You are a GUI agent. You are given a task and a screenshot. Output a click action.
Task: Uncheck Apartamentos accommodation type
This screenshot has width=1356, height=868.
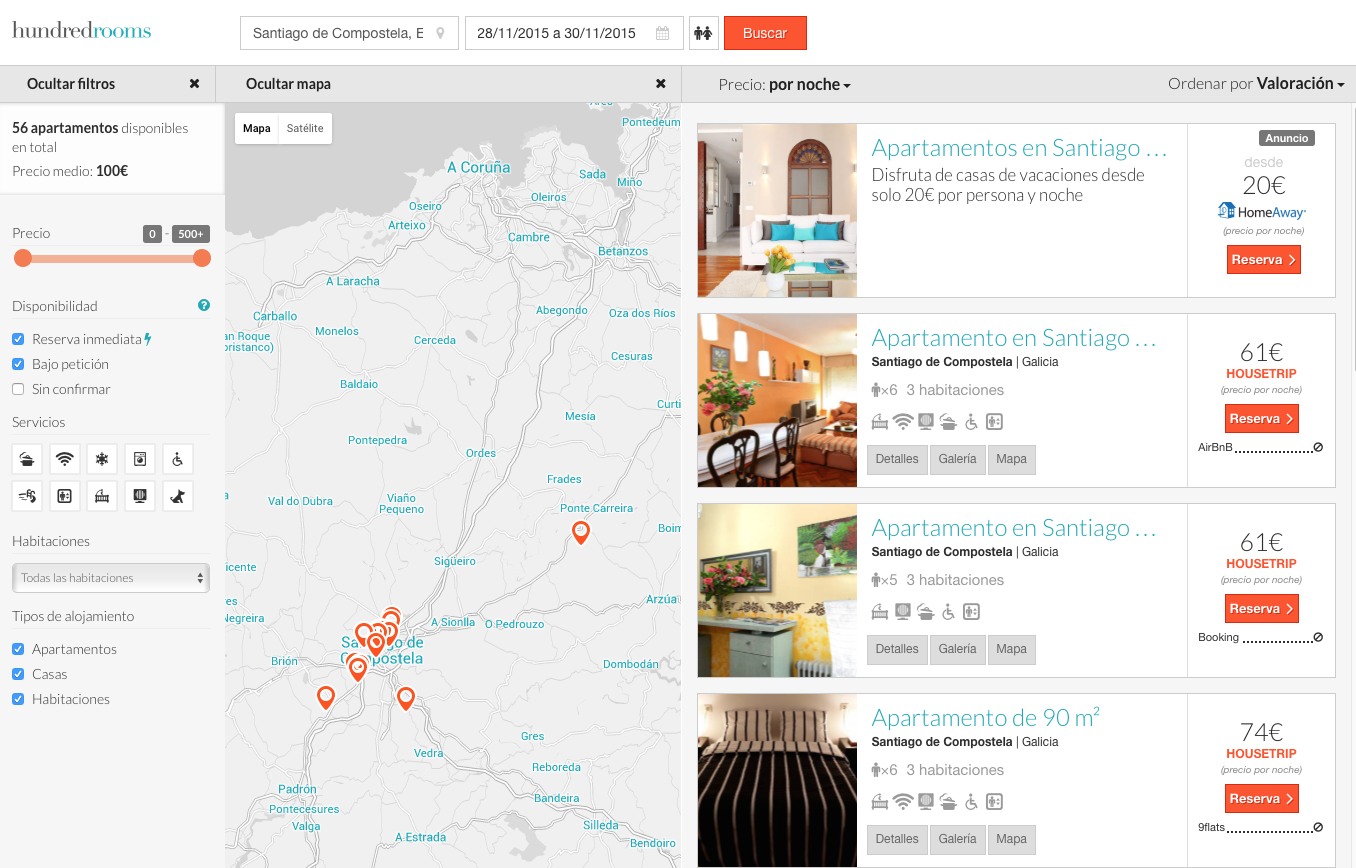(18, 649)
